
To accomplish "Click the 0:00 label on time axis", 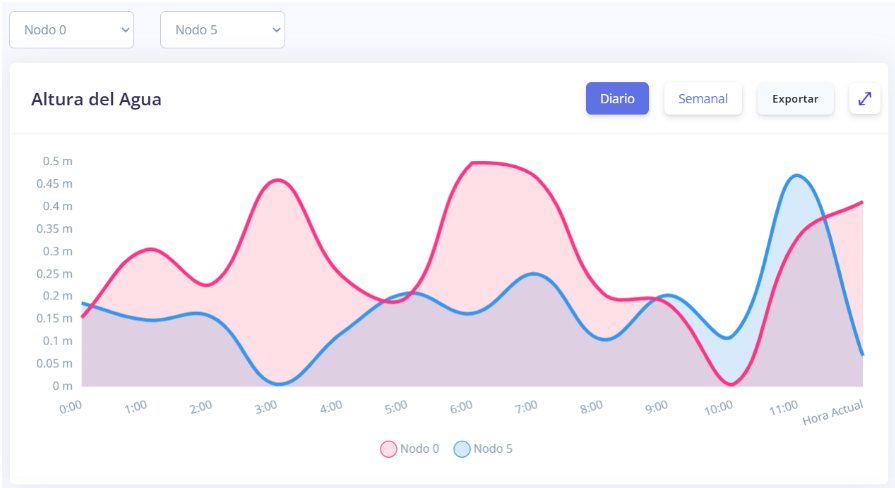I will [x=71, y=407].
